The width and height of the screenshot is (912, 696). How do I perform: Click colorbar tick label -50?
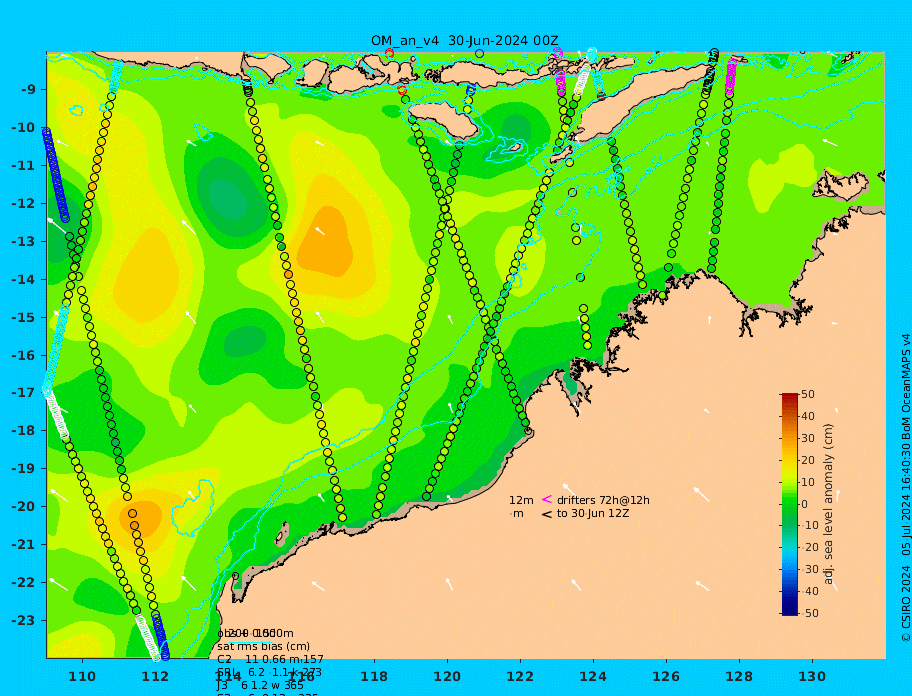(x=808, y=613)
